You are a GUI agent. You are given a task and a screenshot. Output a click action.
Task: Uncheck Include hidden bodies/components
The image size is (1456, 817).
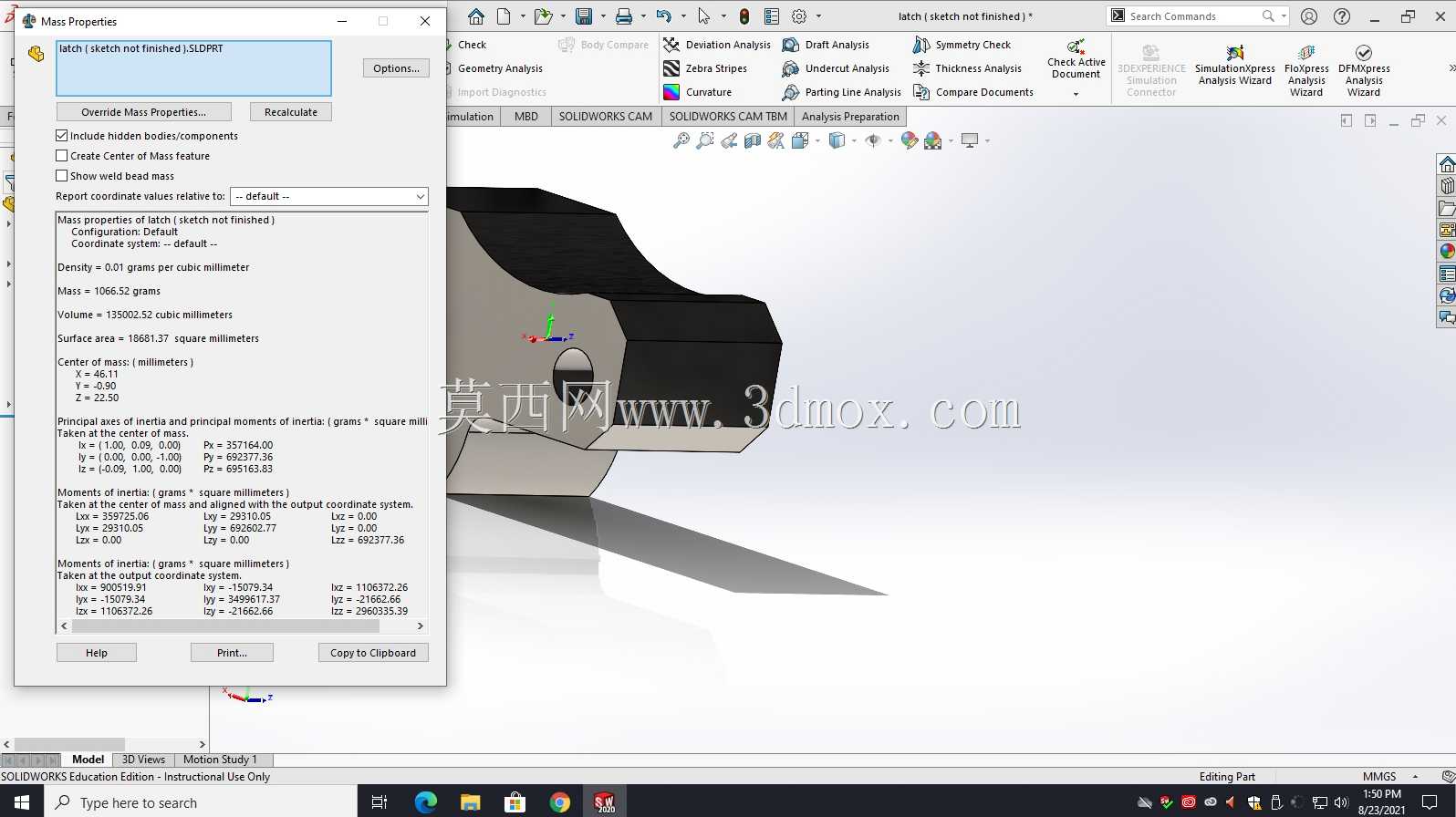[x=62, y=136]
